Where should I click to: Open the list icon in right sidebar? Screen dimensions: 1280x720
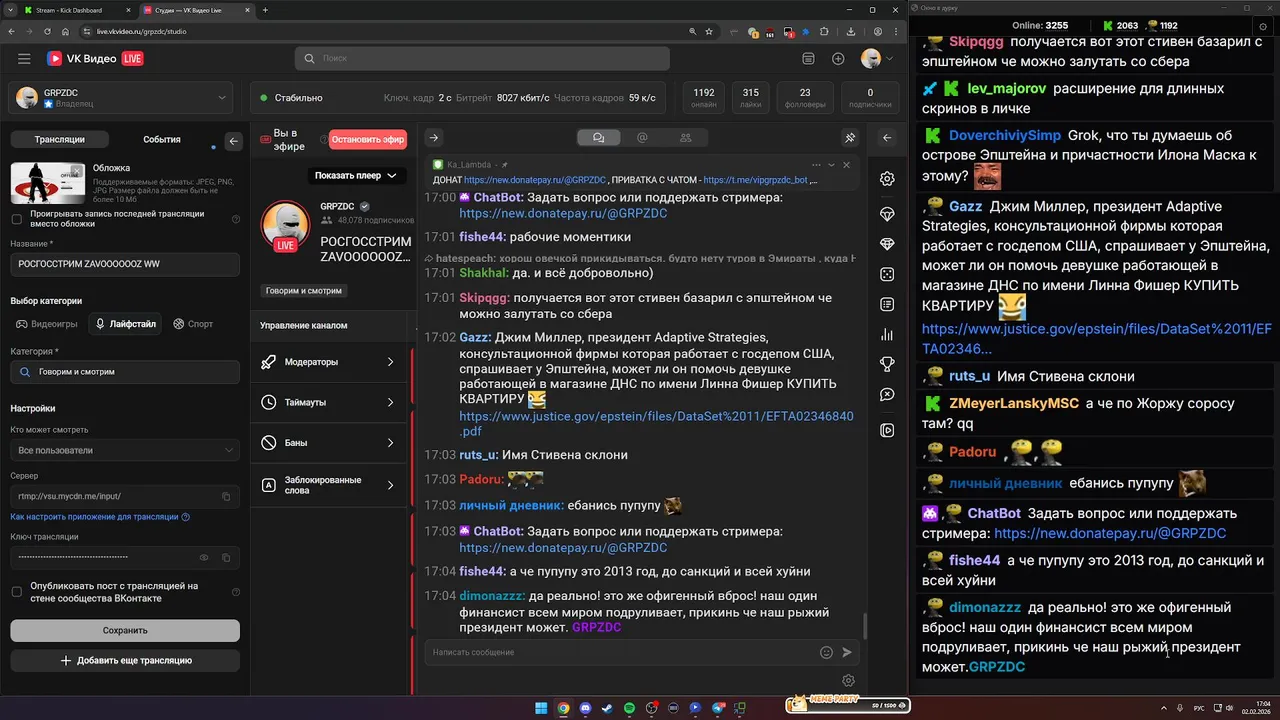pyautogui.click(x=887, y=304)
